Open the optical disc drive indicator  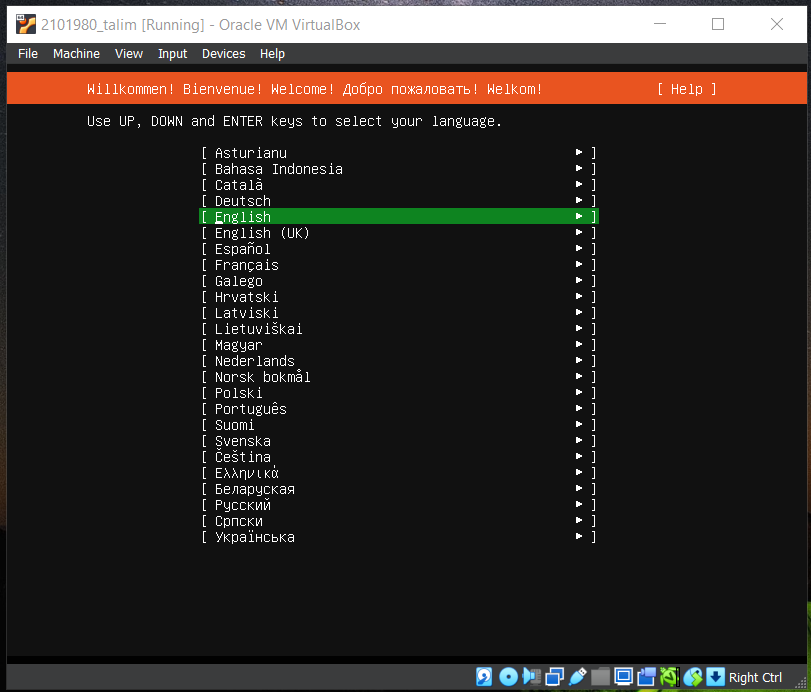tap(508, 676)
